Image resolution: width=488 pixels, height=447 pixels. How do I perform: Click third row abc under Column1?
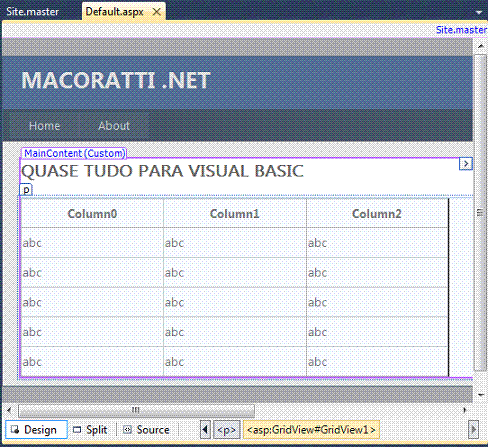point(174,302)
